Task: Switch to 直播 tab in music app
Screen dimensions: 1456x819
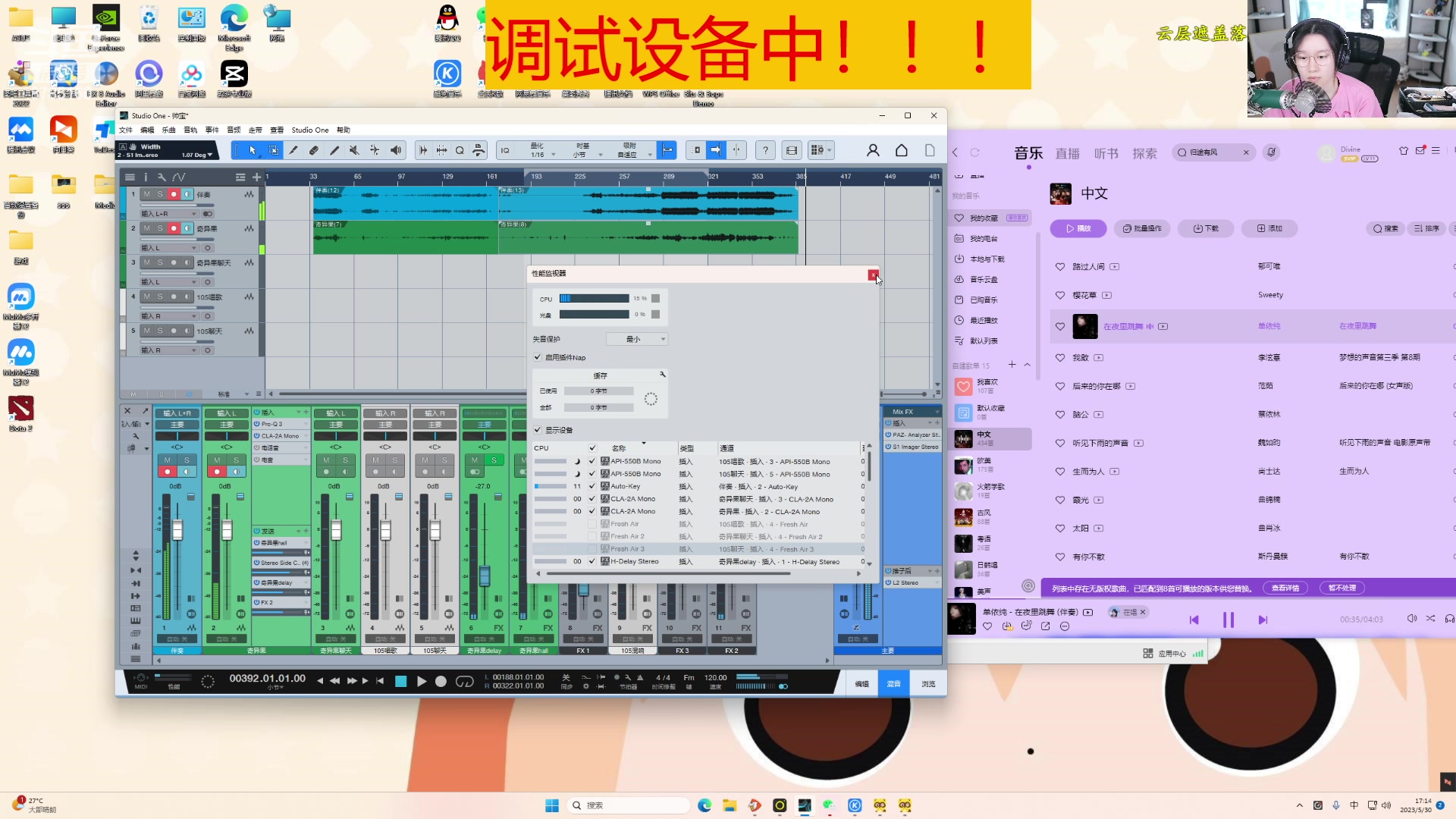Action: click(1067, 154)
